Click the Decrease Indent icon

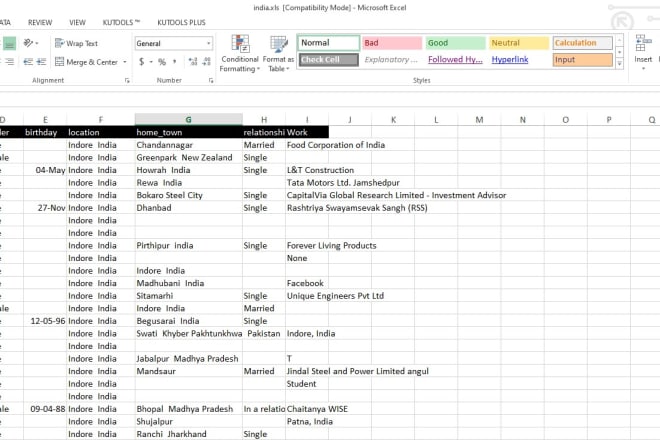click(28, 62)
